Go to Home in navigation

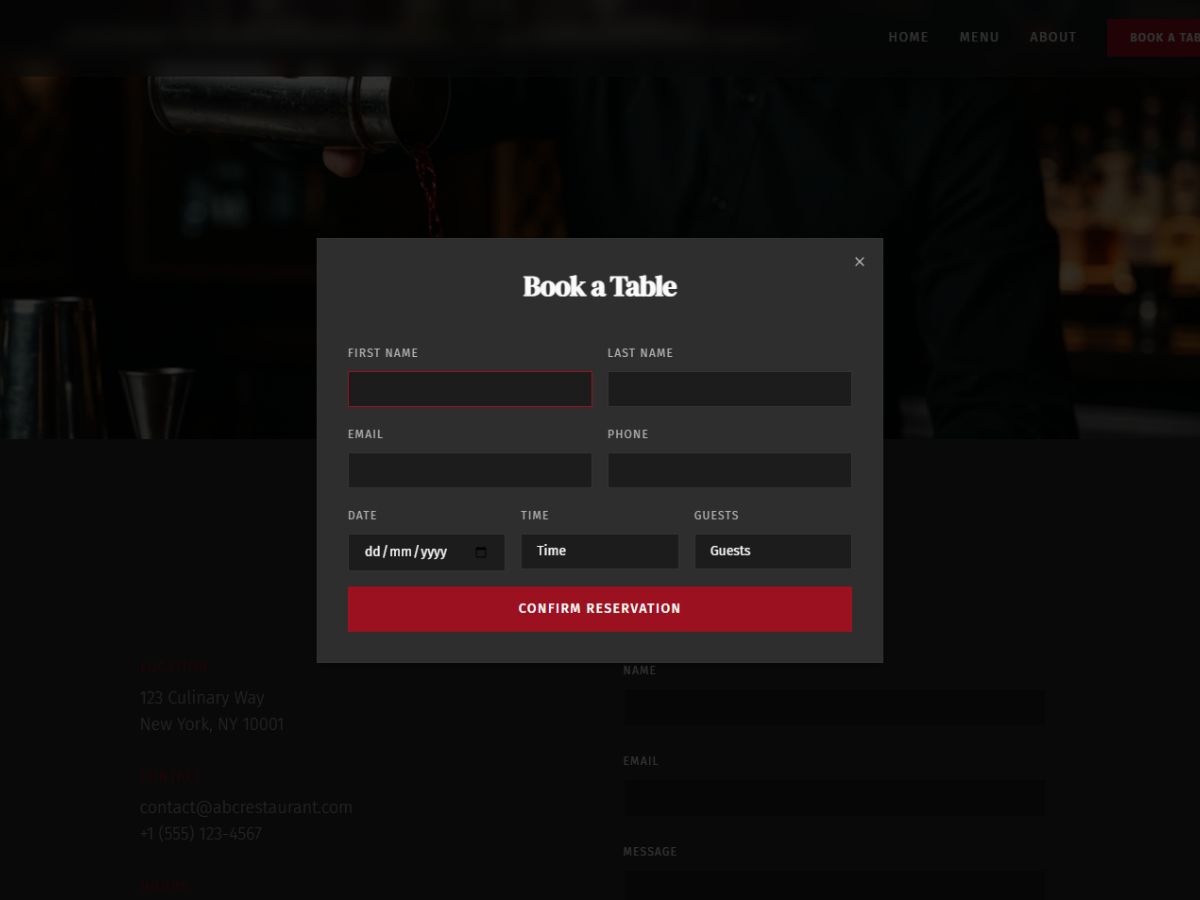pos(908,37)
